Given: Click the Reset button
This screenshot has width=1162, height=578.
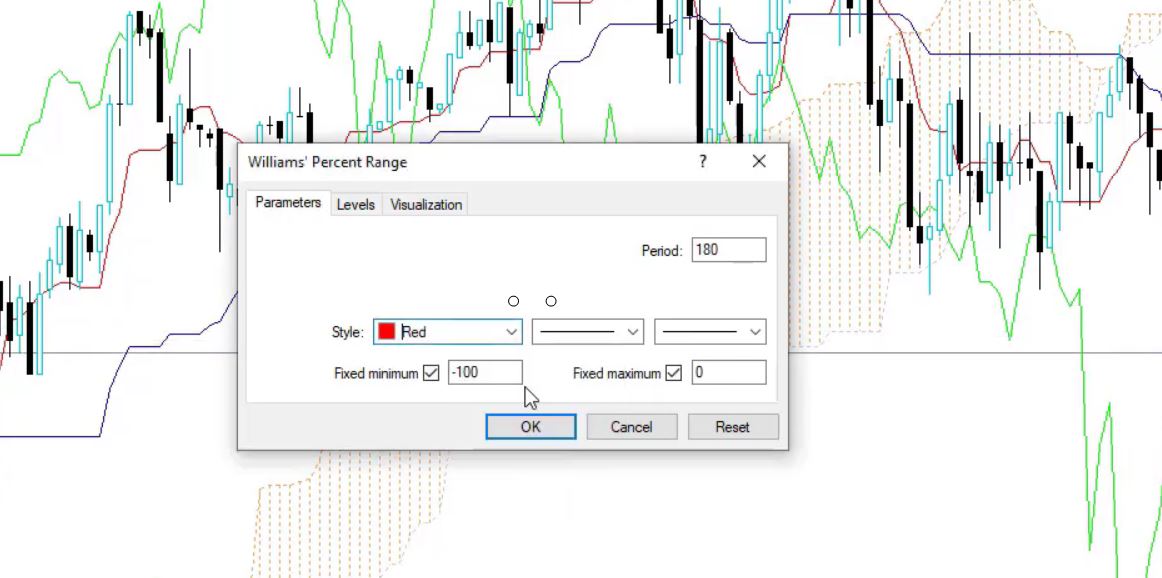Looking at the screenshot, I should coord(733,426).
